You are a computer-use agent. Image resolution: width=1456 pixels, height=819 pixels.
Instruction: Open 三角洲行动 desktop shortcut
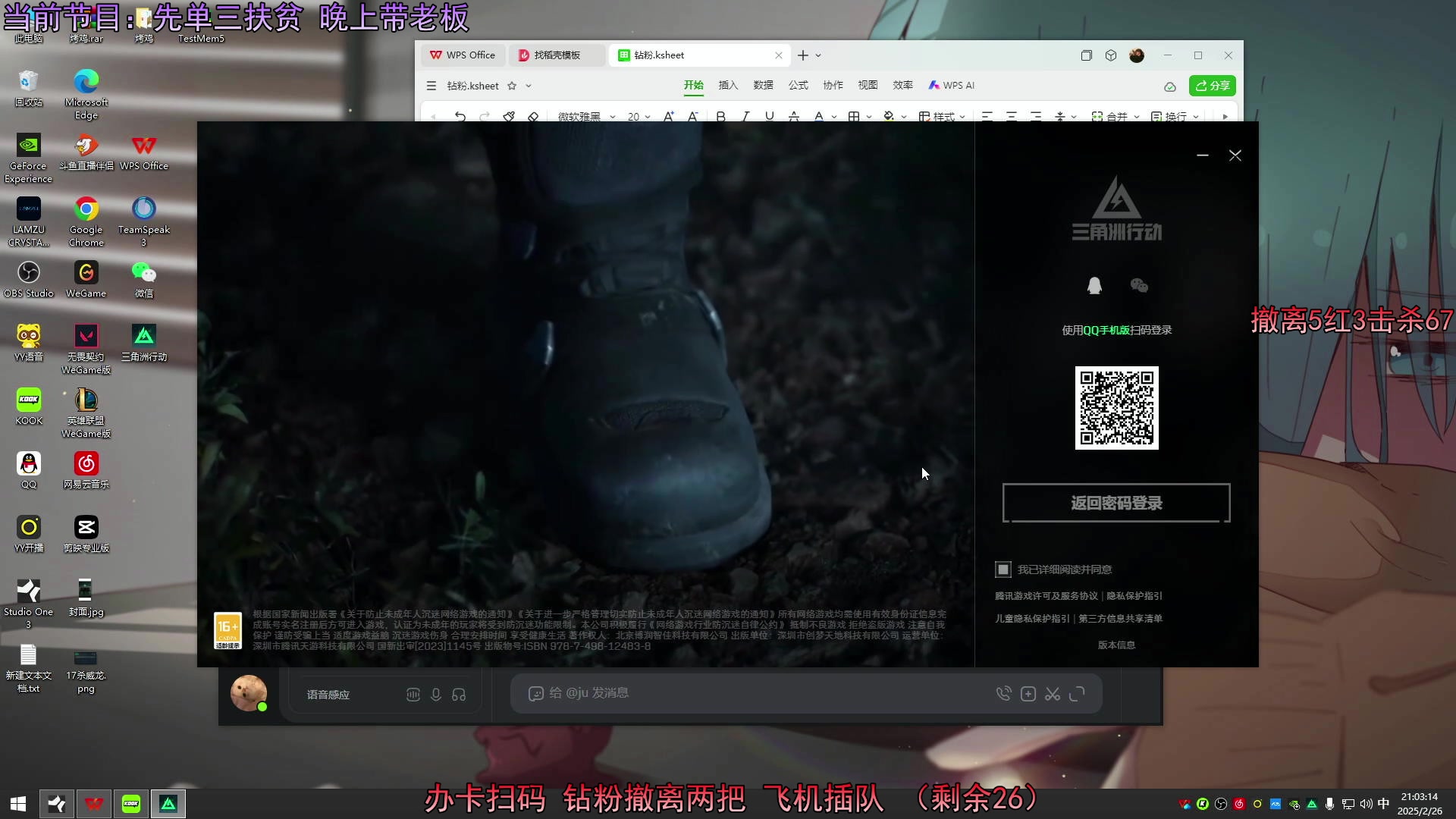click(x=144, y=343)
